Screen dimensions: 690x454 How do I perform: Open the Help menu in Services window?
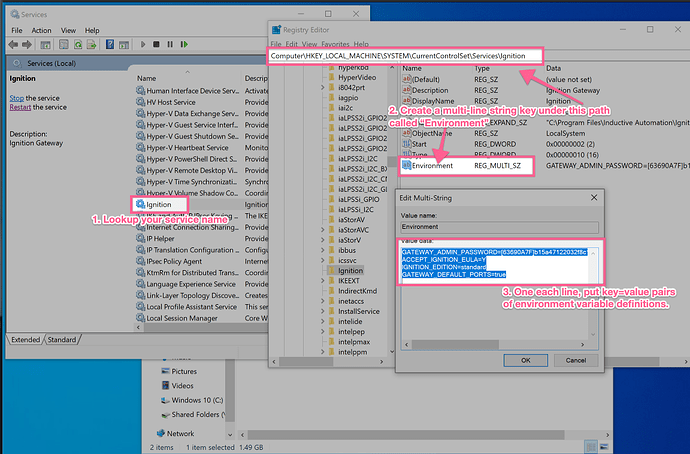pos(92,30)
